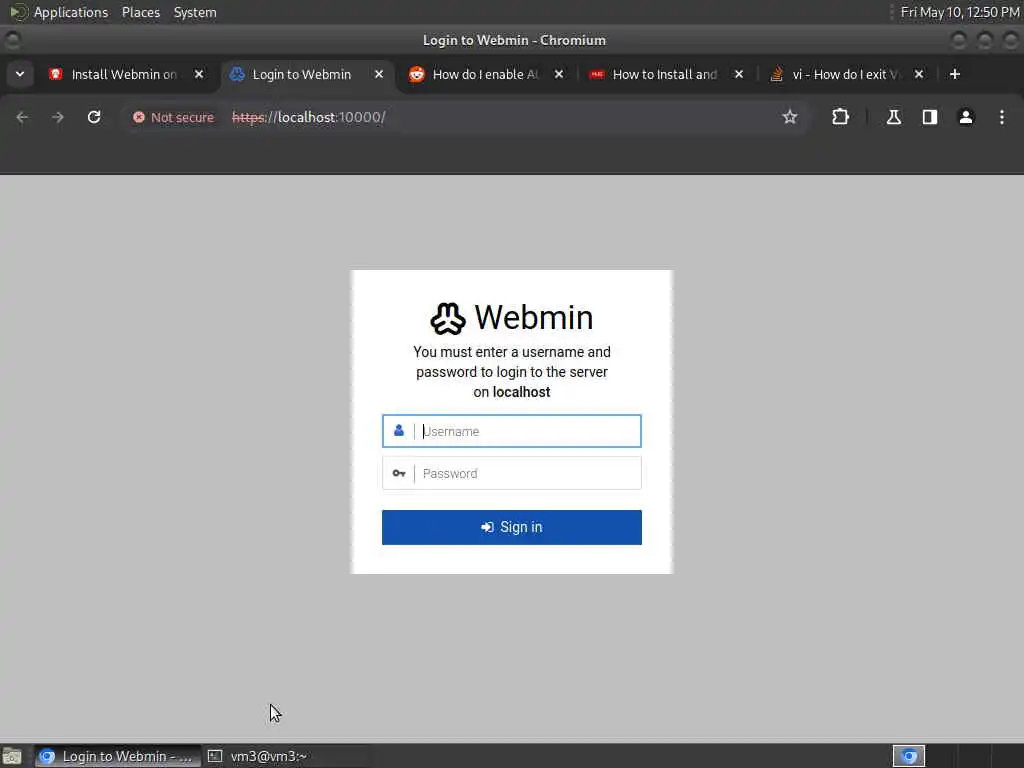Close the How do I enable tab
Image resolution: width=1024 pixels, height=768 pixels.
click(x=559, y=74)
